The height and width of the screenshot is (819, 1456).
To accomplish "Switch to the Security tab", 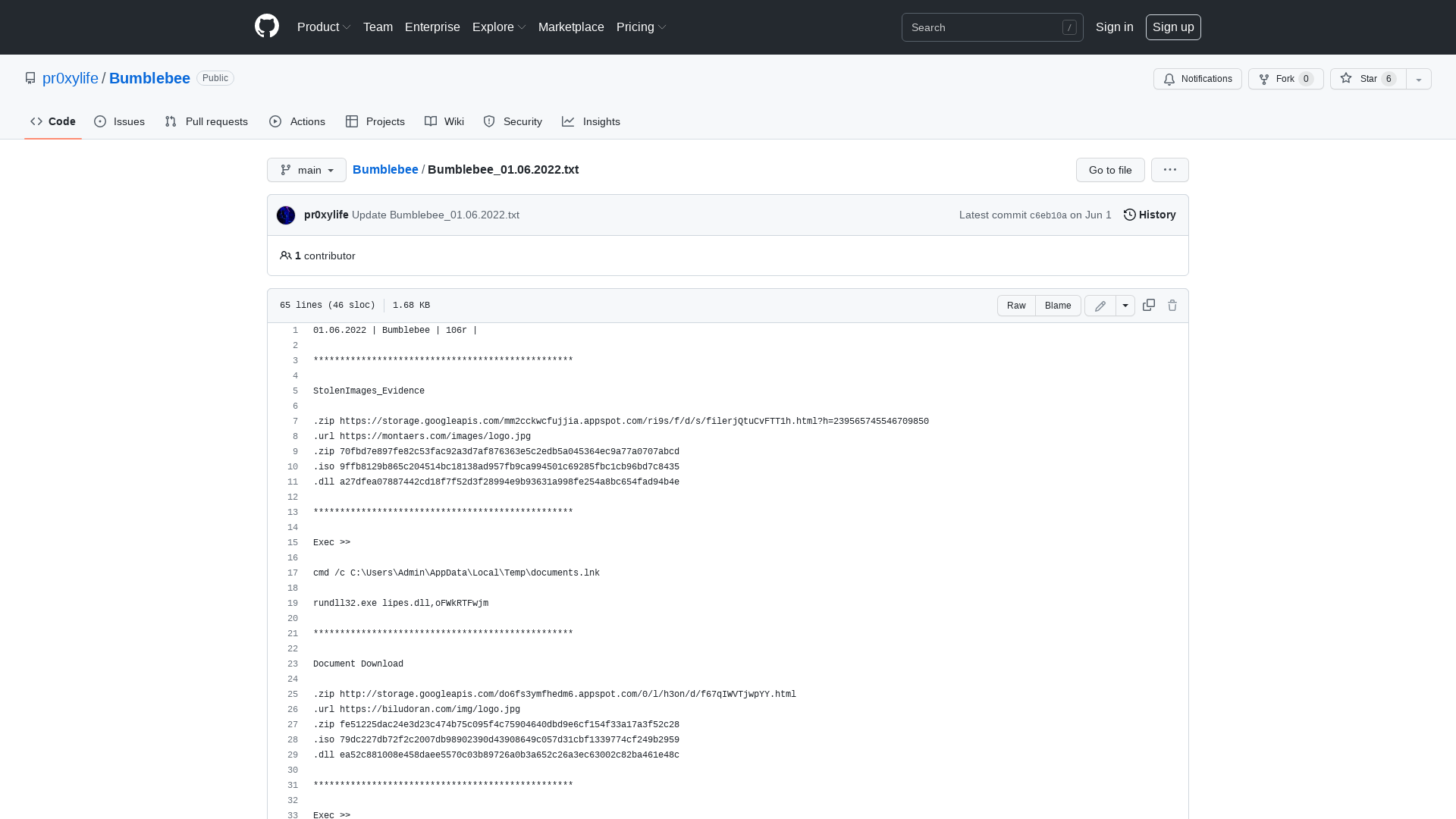I will tap(513, 121).
